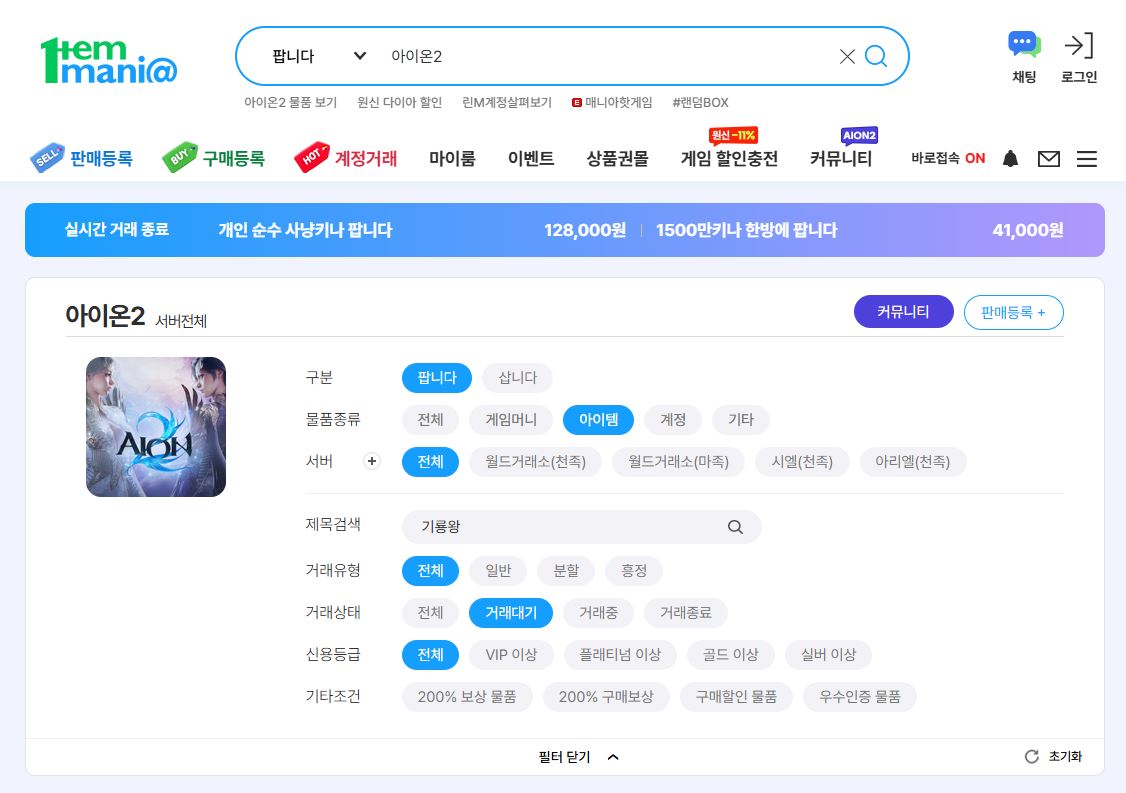
Task: Select 계정 item type
Action: 673,419
